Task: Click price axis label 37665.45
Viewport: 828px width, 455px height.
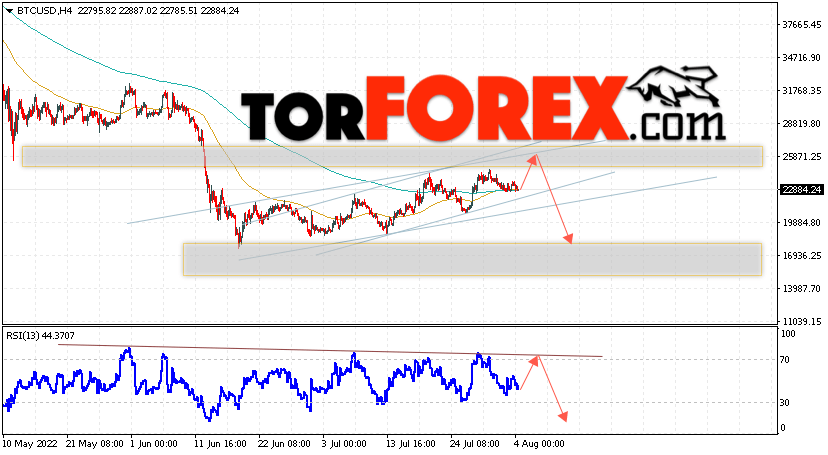Action: tap(802, 25)
